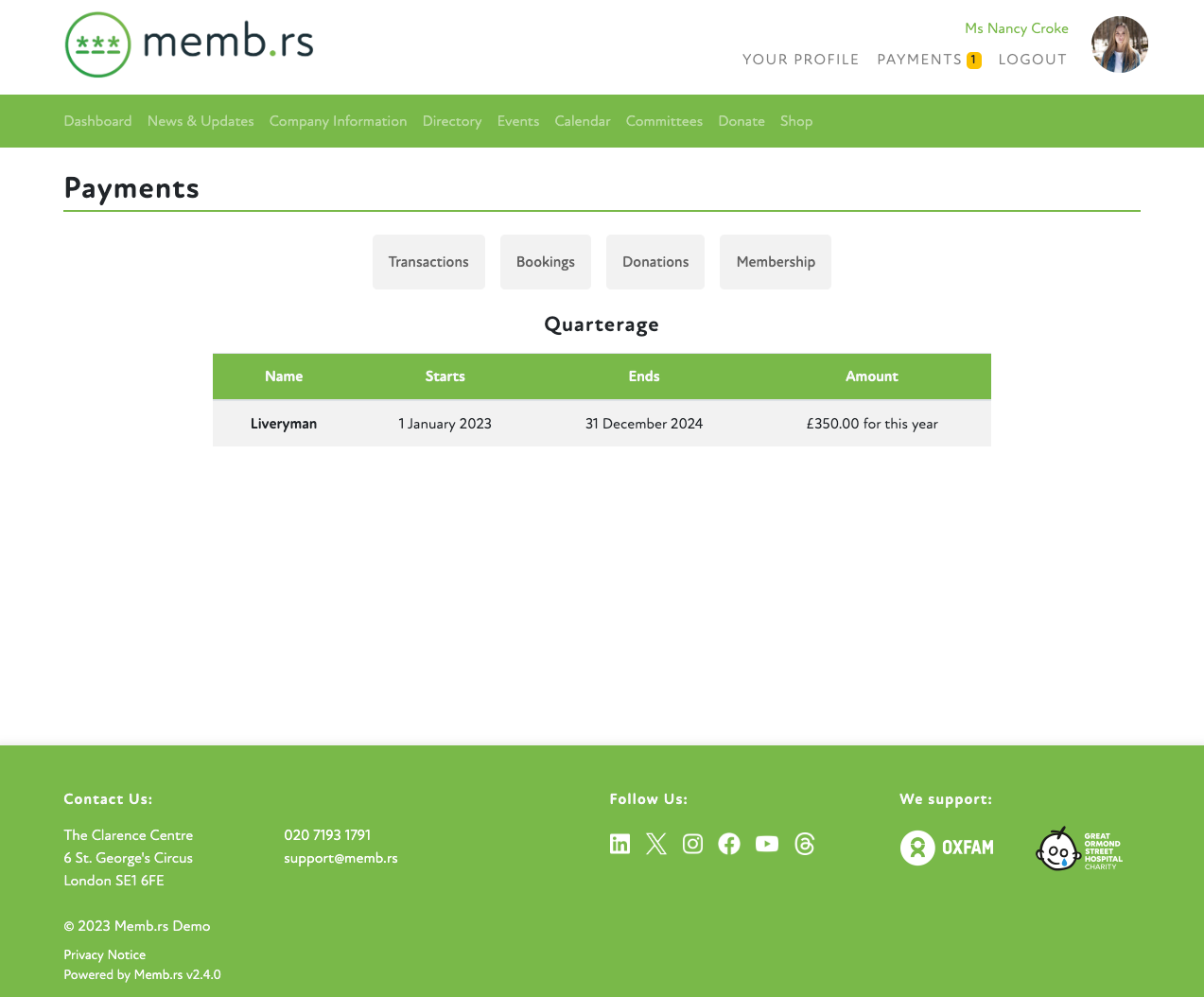Open the Calendar menu item

[582, 121]
